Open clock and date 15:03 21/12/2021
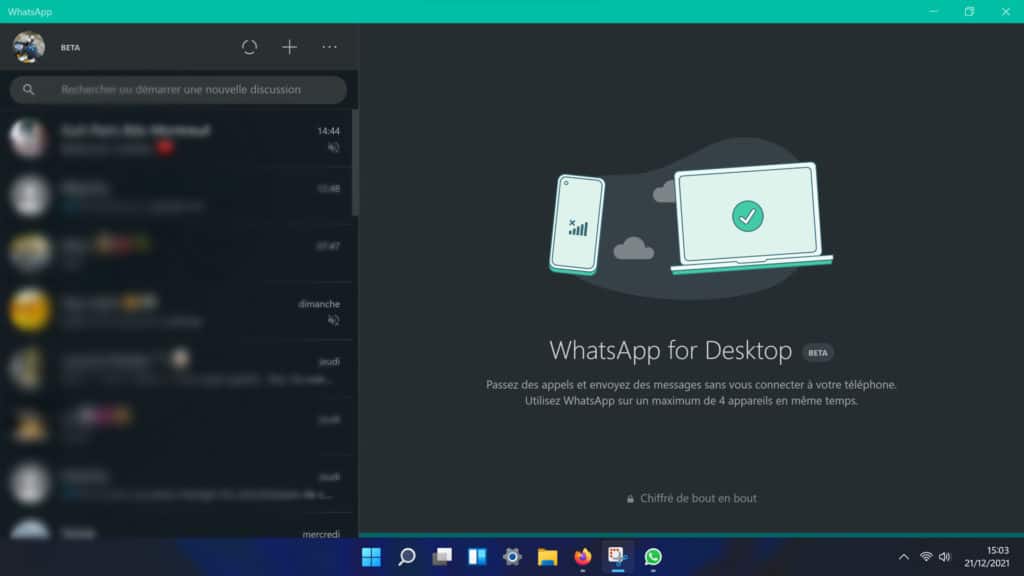1024x576 pixels. point(987,557)
